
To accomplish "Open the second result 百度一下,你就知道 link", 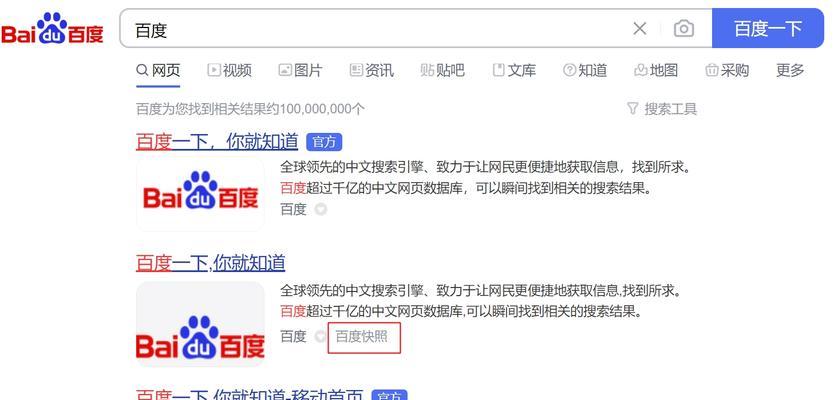I will 211,263.
